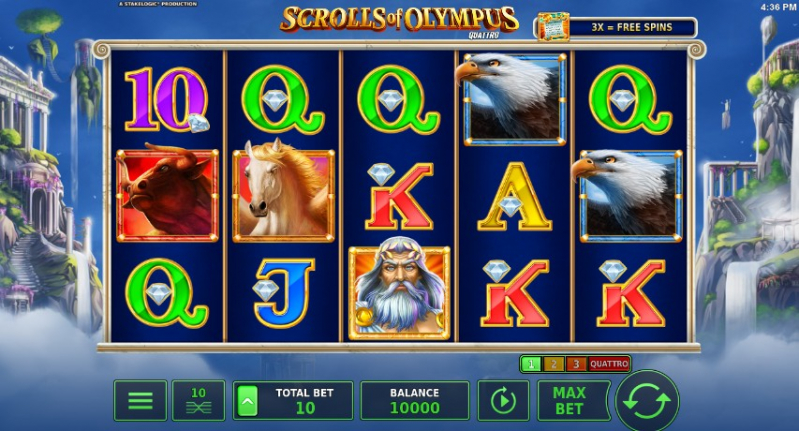This screenshot has width=799, height=431.
Task: Open the hamburger menu button
Action: [x=140, y=400]
